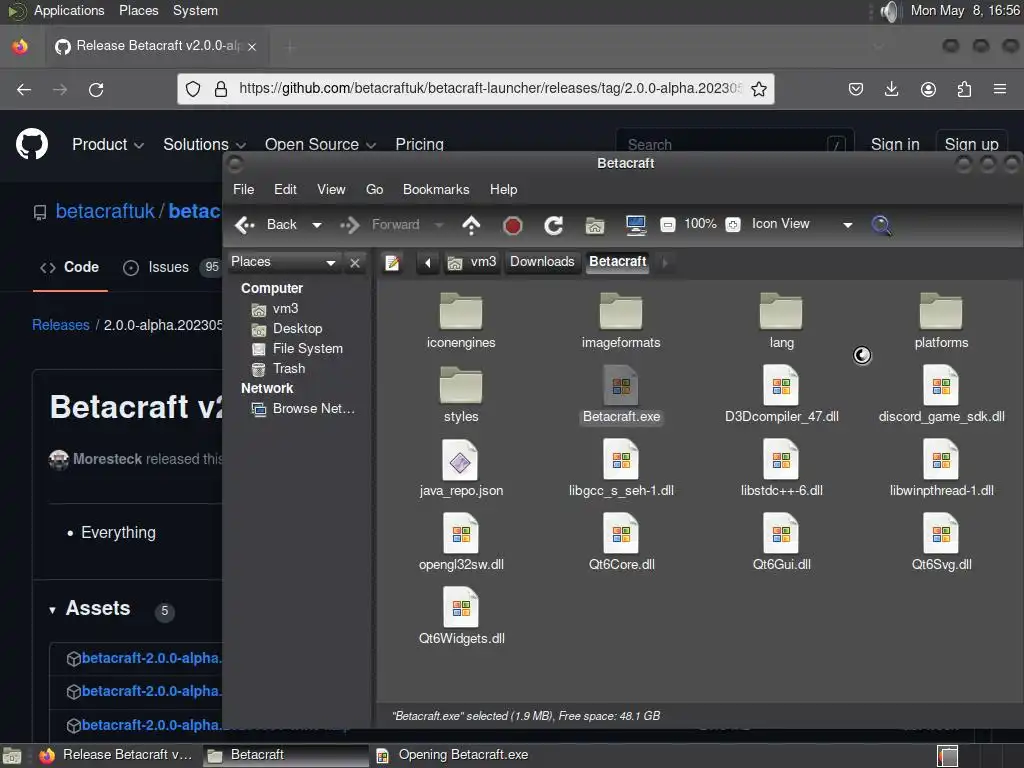
Task: Reload the current folder view
Action: 554,225
